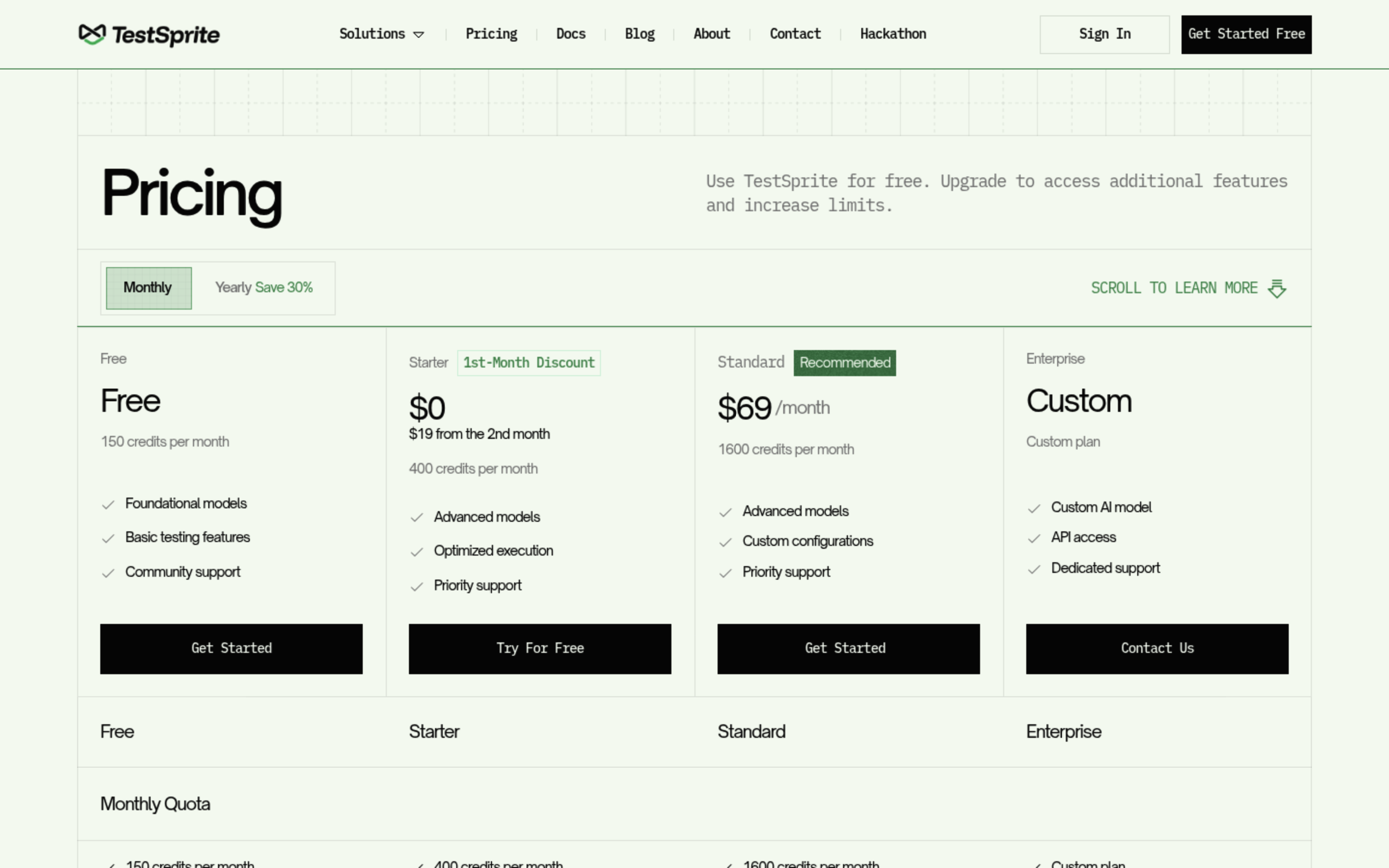Go to the Blog page
The height and width of the screenshot is (868, 1389).
(x=640, y=34)
